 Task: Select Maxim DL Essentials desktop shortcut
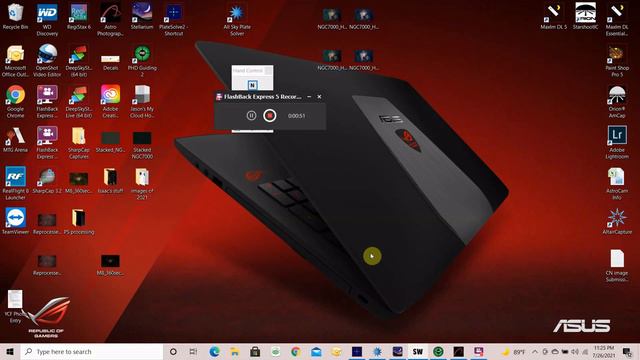(x=617, y=19)
